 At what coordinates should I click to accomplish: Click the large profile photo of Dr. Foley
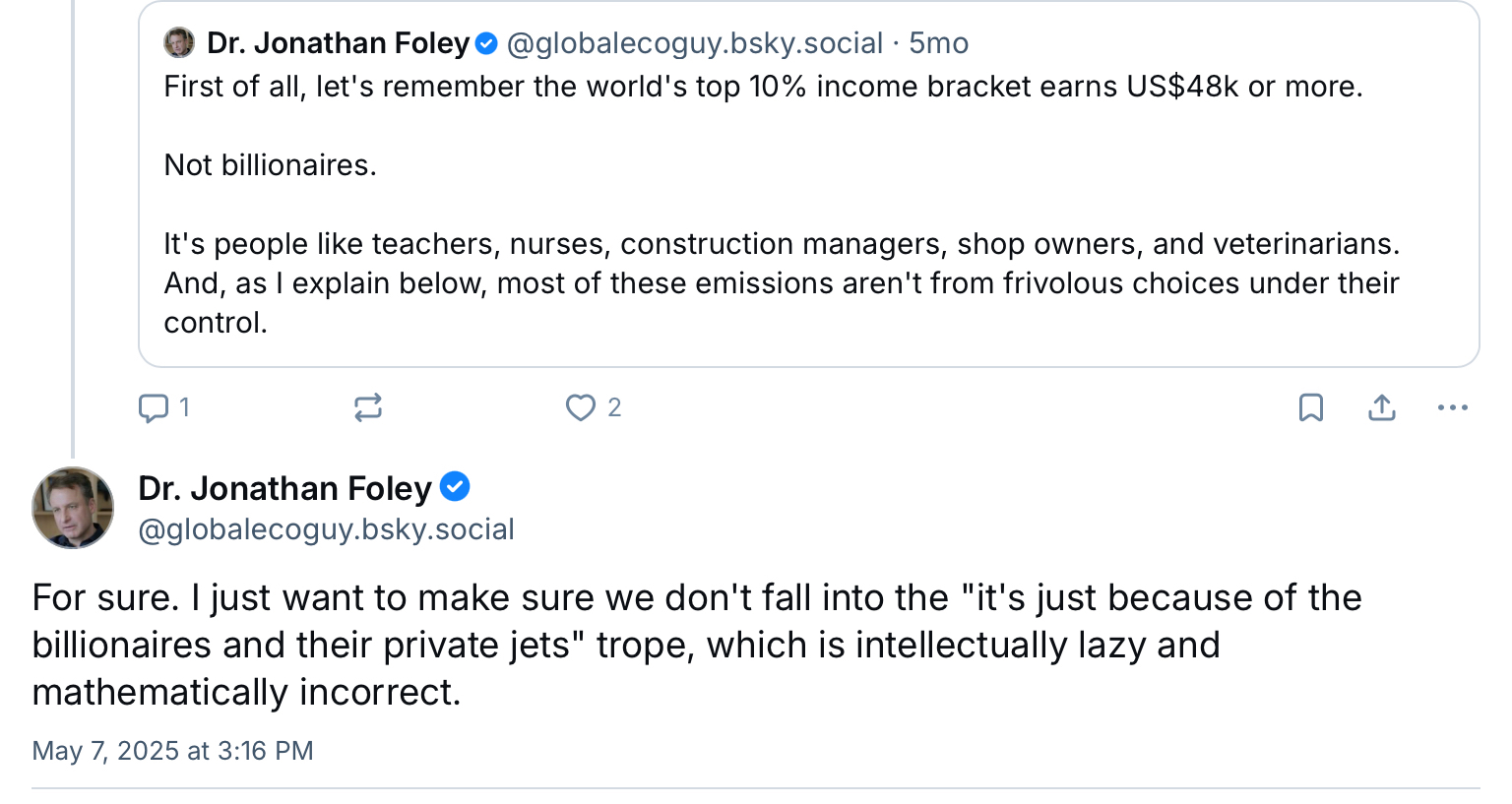click(x=73, y=508)
